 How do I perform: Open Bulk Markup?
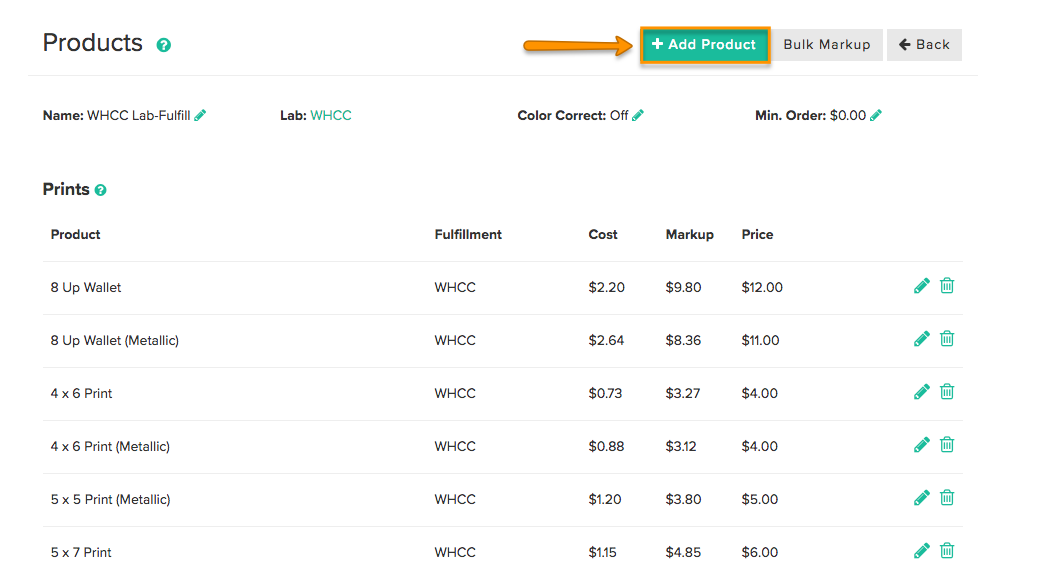[x=827, y=45]
